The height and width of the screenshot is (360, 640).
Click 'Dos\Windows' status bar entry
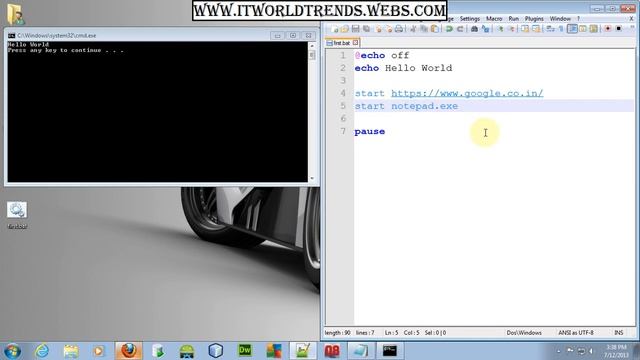[524, 333]
